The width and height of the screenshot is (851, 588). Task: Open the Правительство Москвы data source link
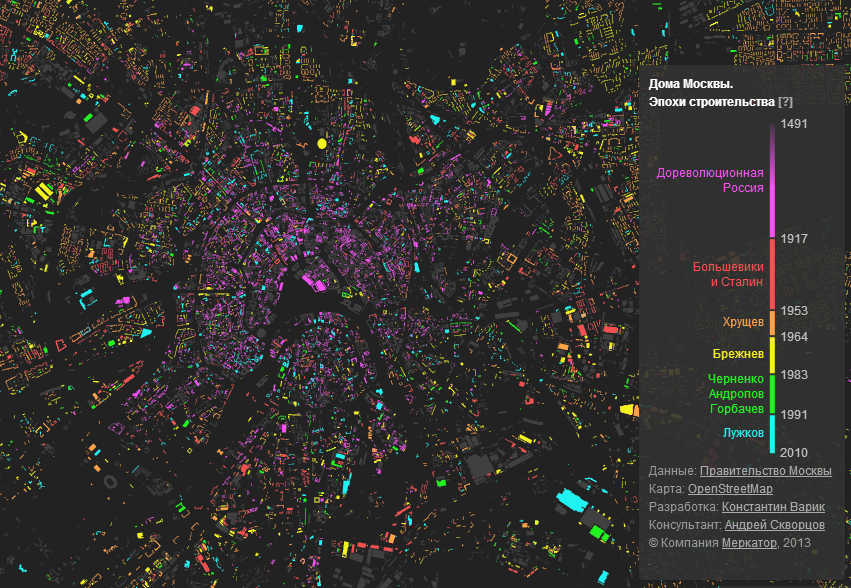(x=765, y=471)
